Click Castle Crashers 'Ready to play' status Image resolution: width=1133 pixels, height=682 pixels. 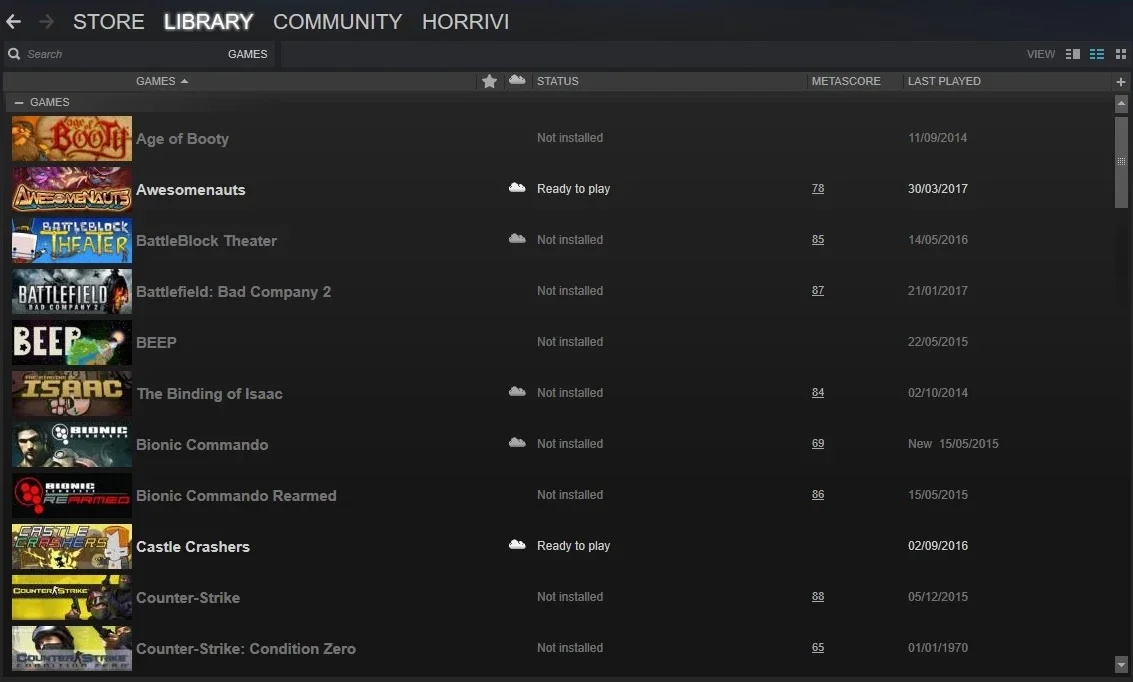[573, 545]
